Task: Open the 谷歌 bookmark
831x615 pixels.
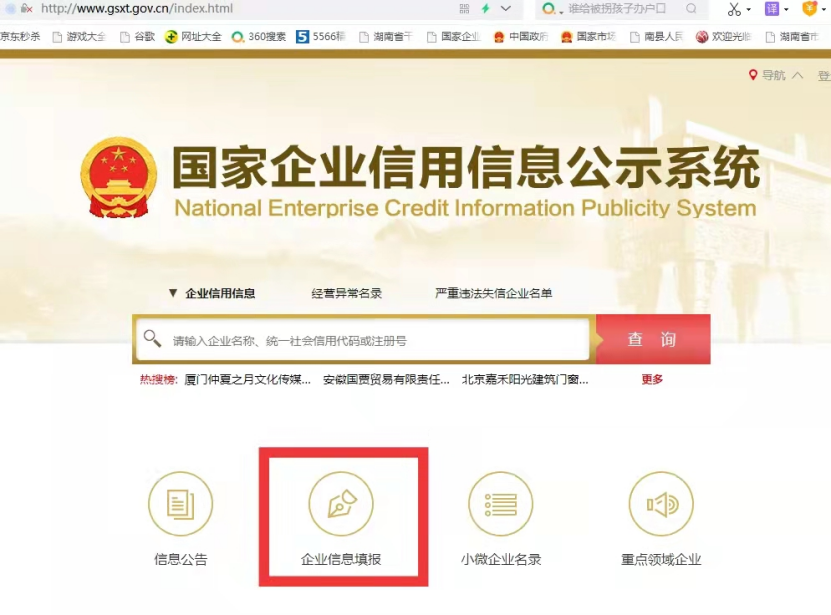Action: point(137,37)
